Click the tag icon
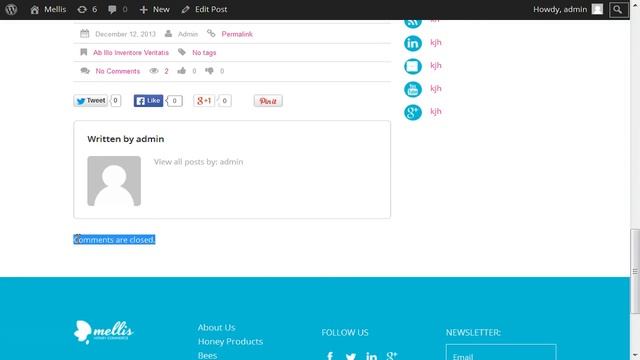The height and width of the screenshot is (360, 640). tap(182, 52)
